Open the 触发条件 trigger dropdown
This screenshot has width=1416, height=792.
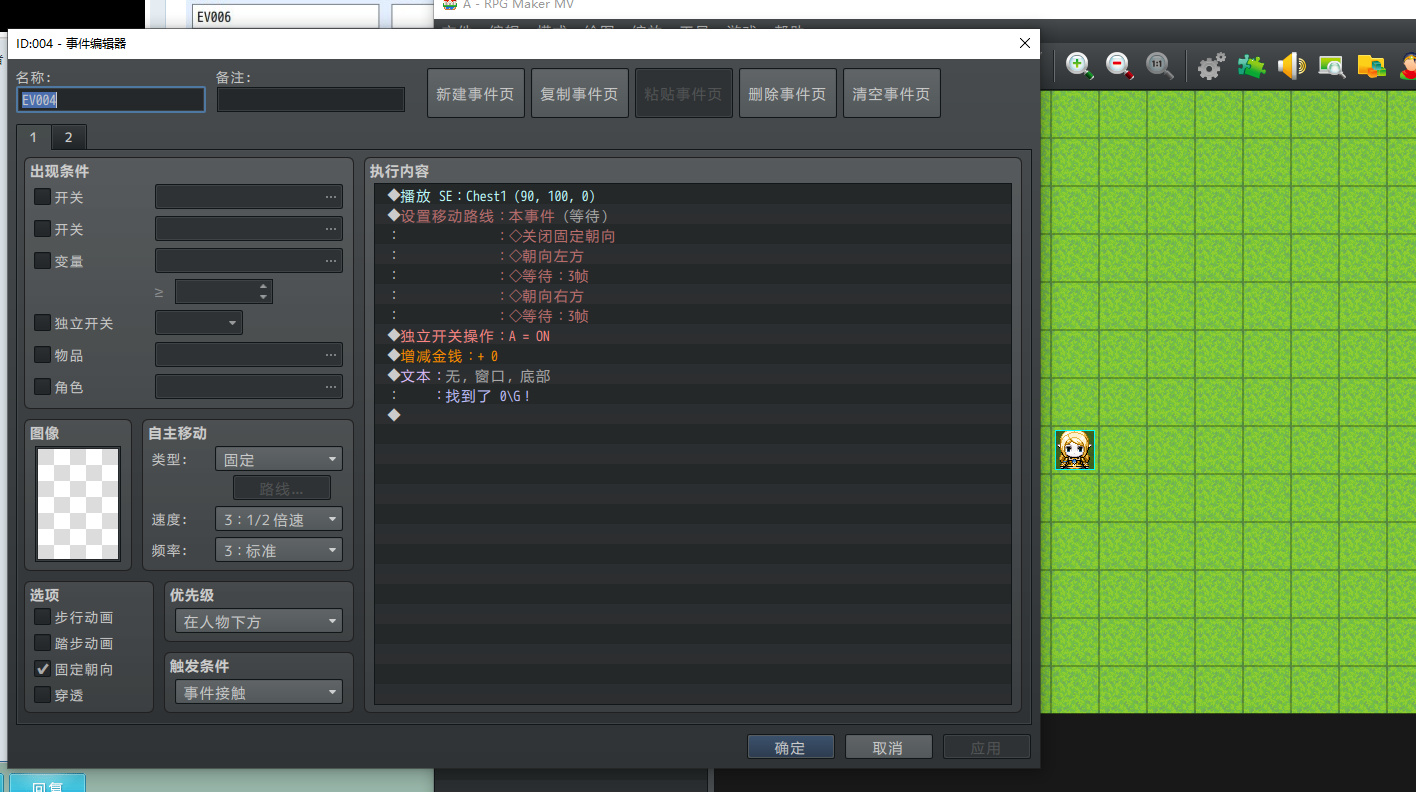(x=259, y=692)
